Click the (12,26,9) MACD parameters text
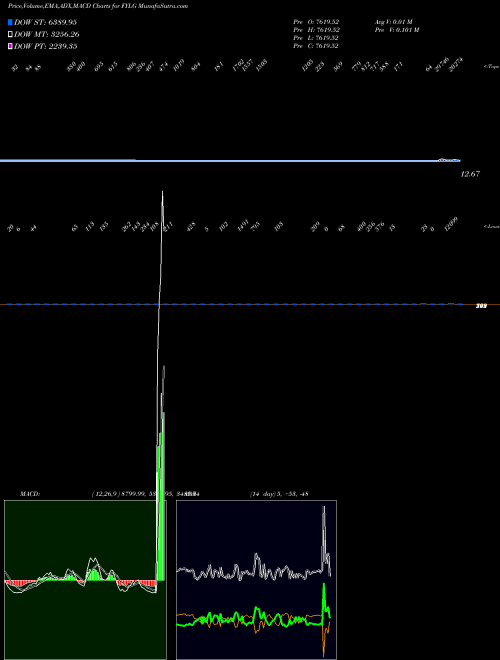This screenshot has height=660, width=500. (x=105, y=494)
